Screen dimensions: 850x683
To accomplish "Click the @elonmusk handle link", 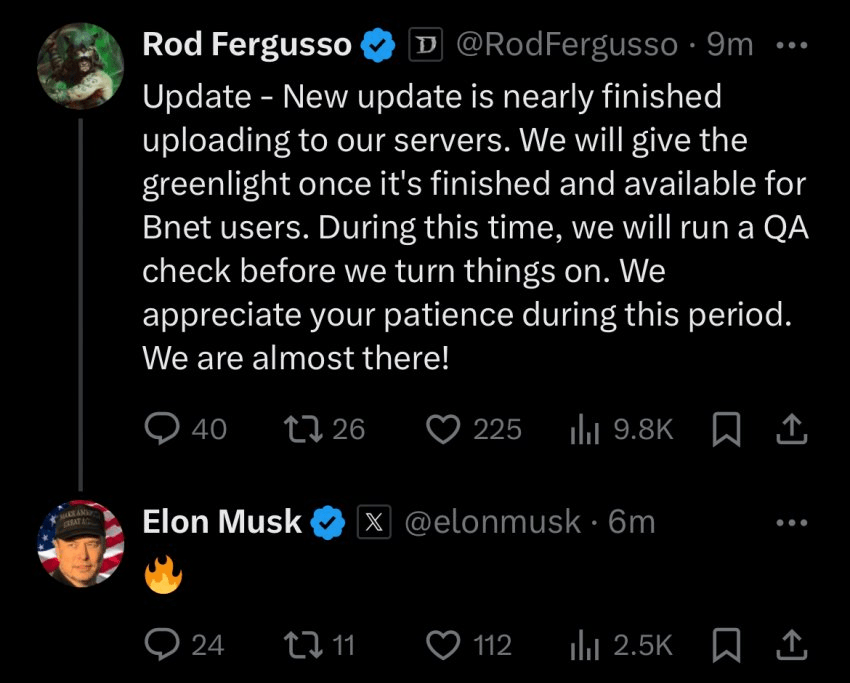I will pos(492,522).
